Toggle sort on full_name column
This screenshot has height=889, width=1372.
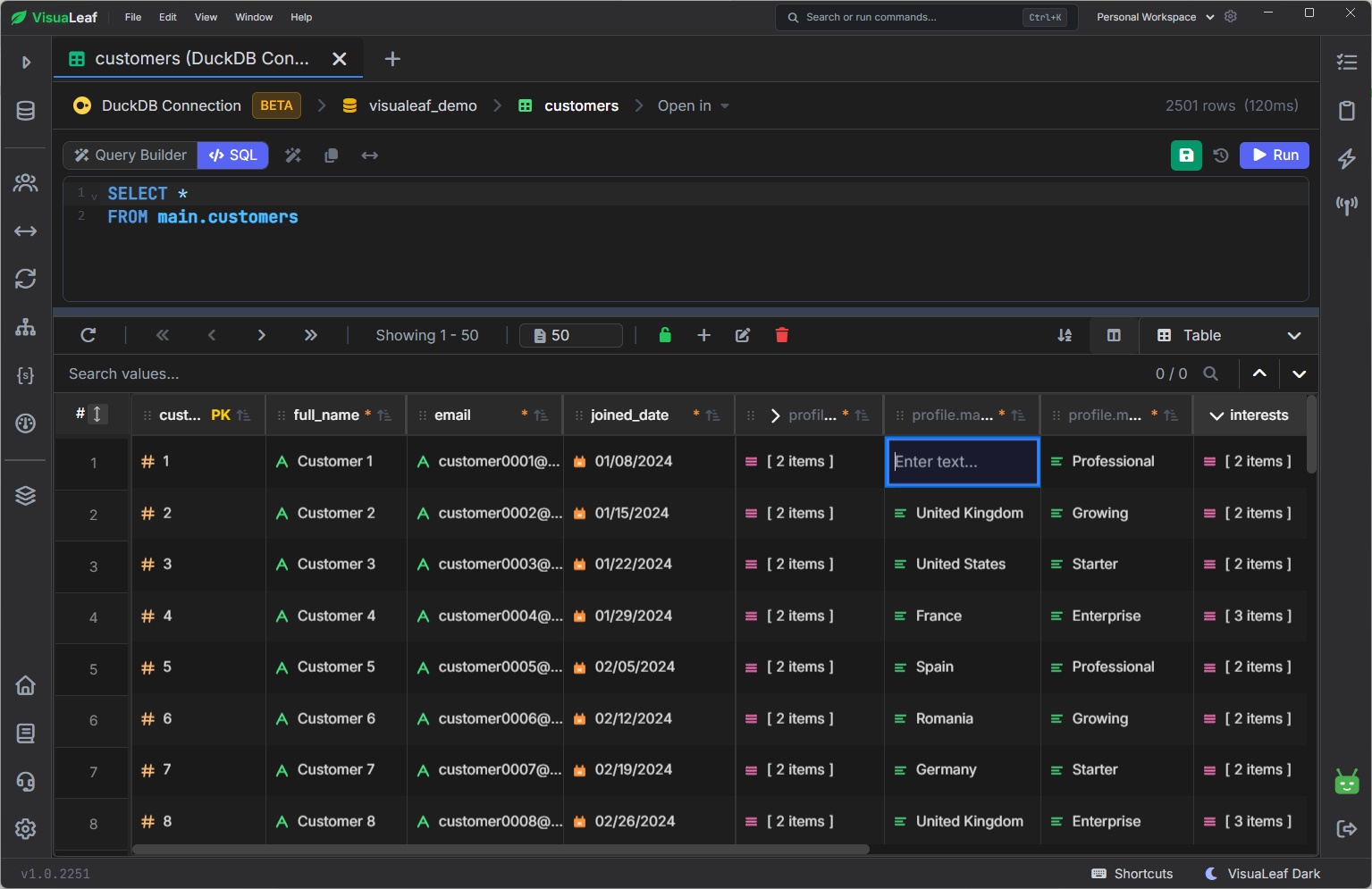(x=384, y=415)
